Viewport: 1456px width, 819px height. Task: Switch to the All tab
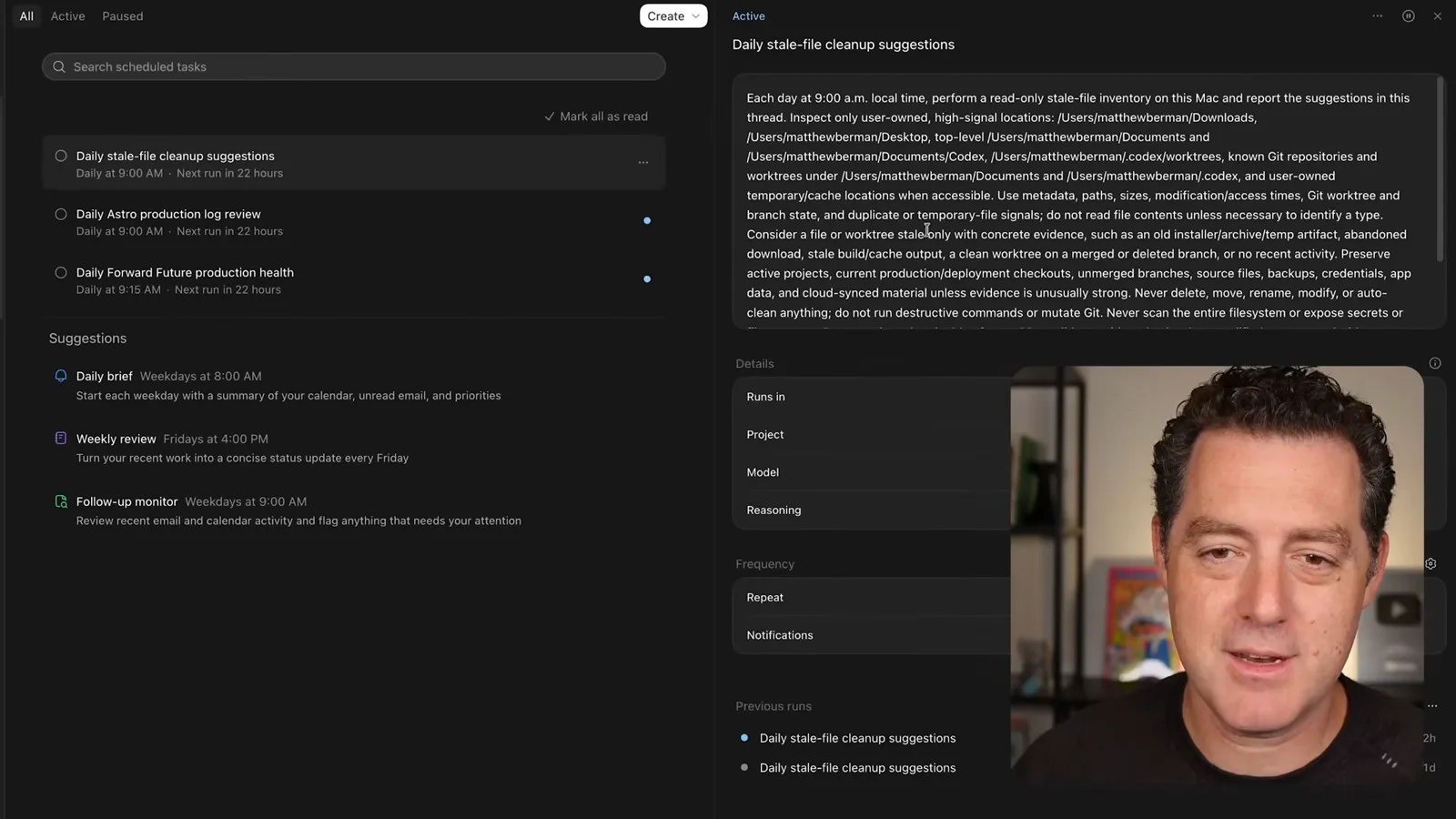coord(26,16)
